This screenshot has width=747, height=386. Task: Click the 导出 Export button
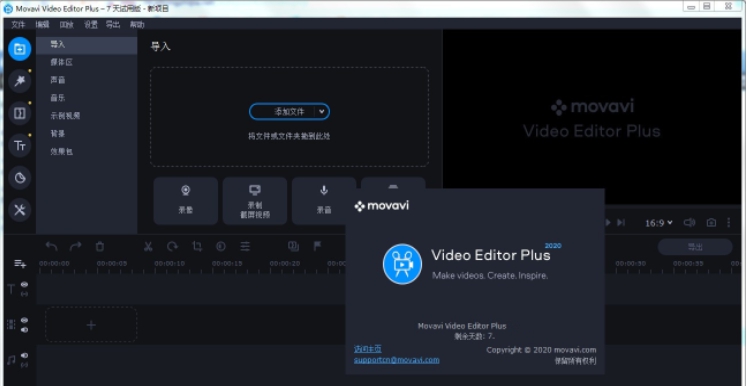pos(695,247)
